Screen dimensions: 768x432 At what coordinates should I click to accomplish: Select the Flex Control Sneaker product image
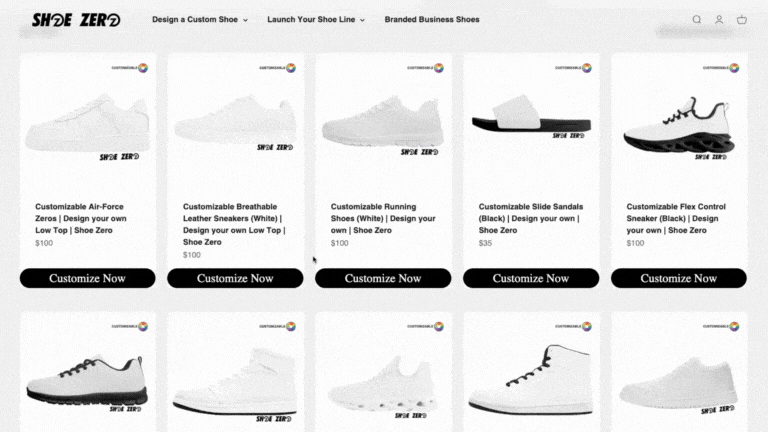pyautogui.click(x=679, y=128)
